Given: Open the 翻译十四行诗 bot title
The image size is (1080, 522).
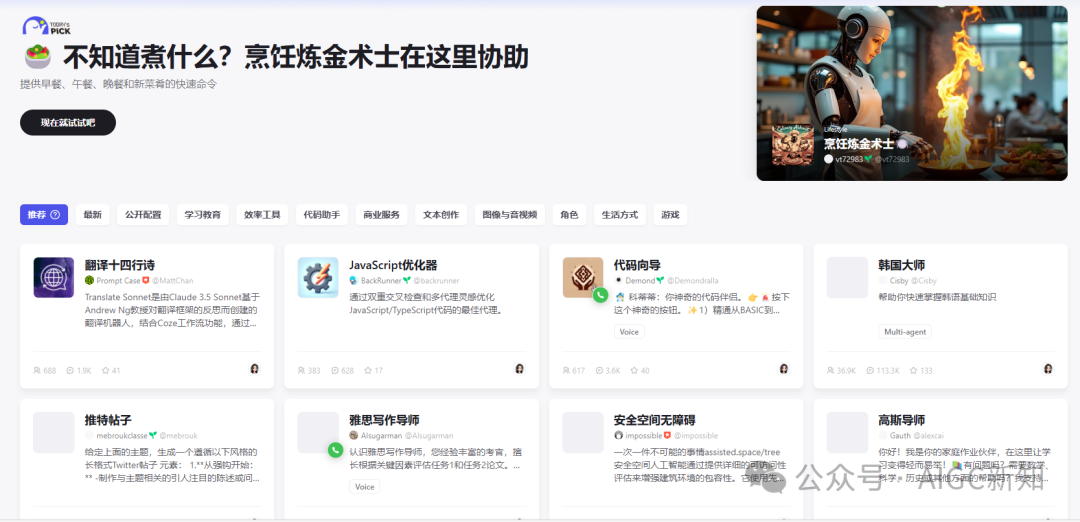Looking at the screenshot, I should click(x=119, y=265).
